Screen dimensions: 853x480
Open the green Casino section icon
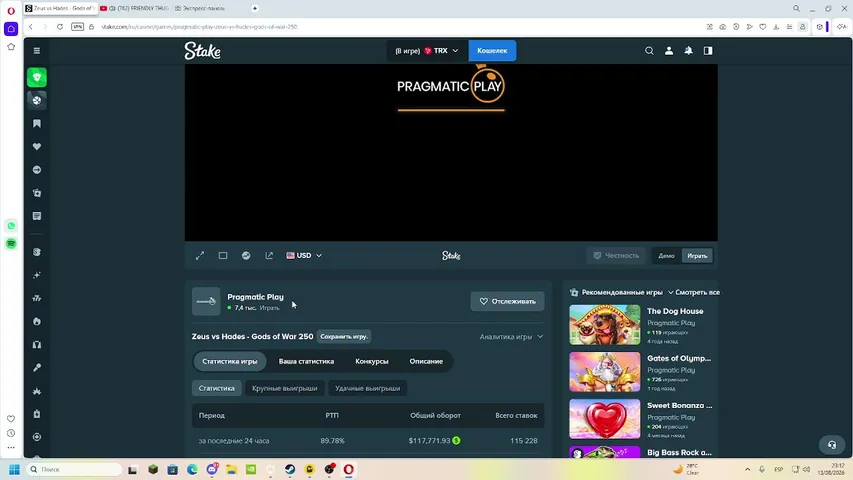click(37, 77)
